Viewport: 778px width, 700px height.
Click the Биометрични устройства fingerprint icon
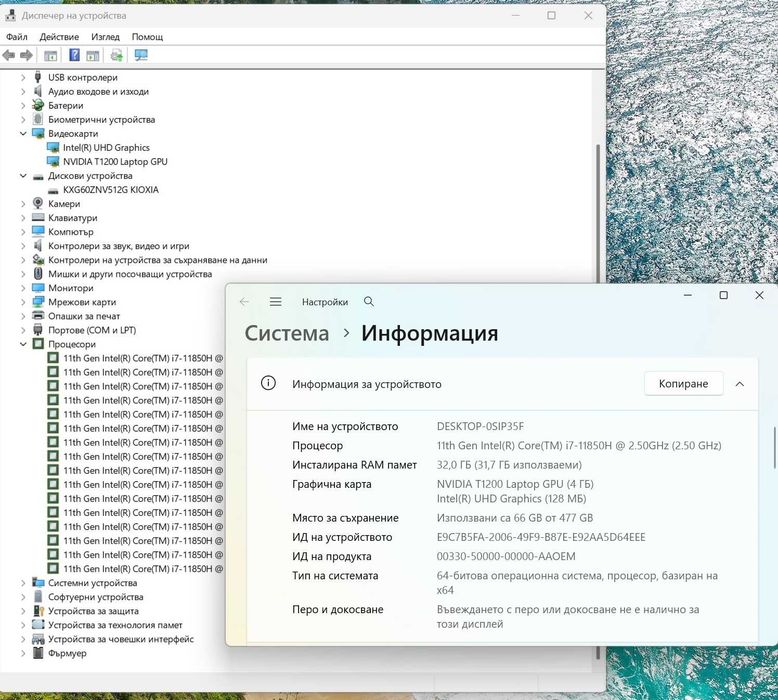[x=38, y=119]
